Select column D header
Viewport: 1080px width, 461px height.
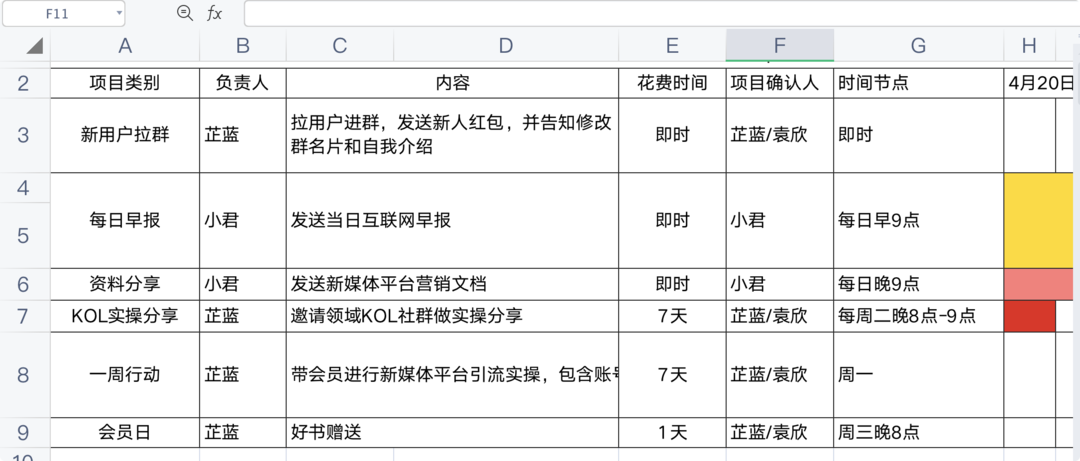pos(505,45)
